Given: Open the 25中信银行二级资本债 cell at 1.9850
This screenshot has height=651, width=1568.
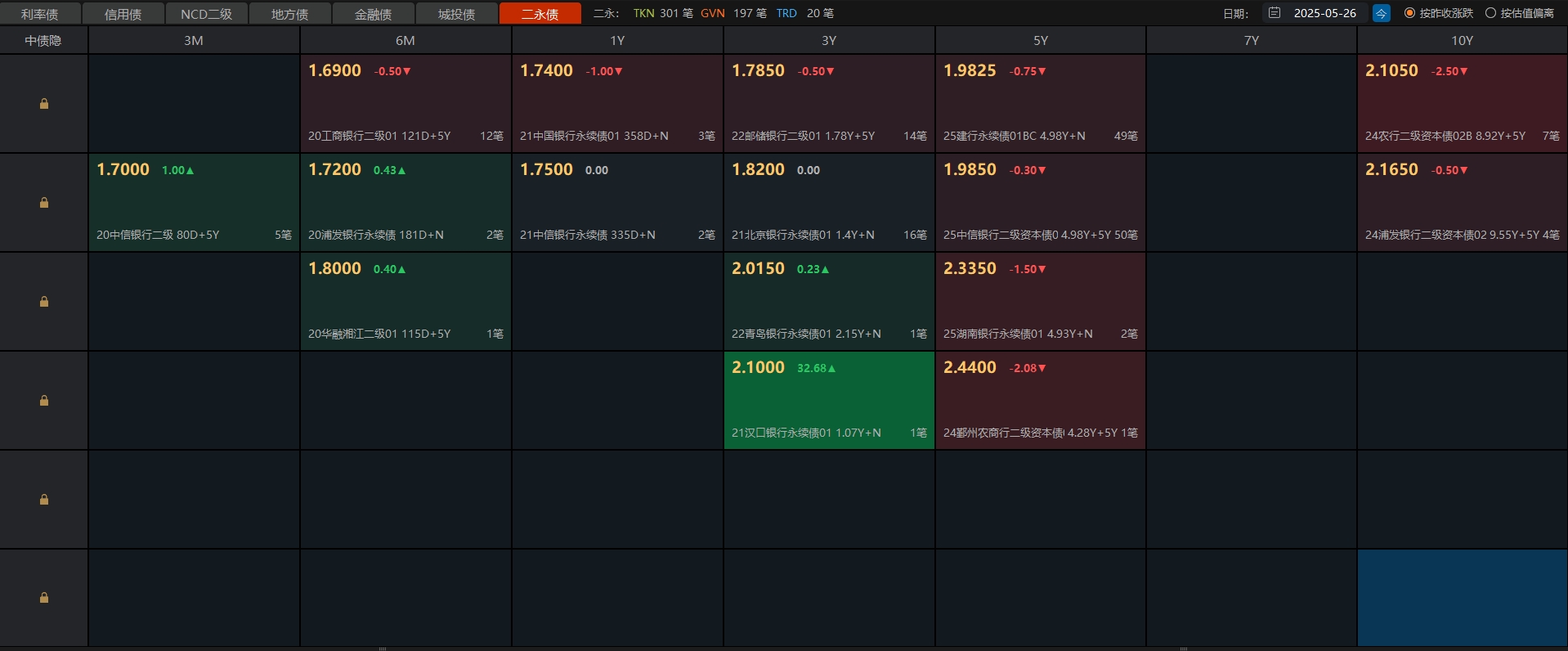Looking at the screenshot, I should pyautogui.click(x=1041, y=202).
